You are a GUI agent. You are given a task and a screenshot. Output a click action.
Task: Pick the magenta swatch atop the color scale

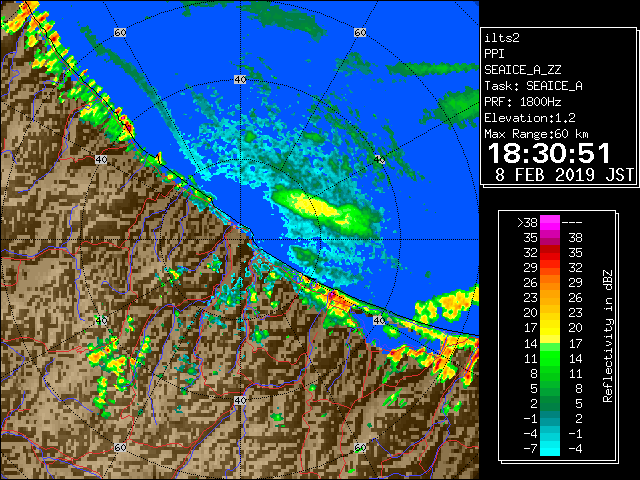pos(550,223)
